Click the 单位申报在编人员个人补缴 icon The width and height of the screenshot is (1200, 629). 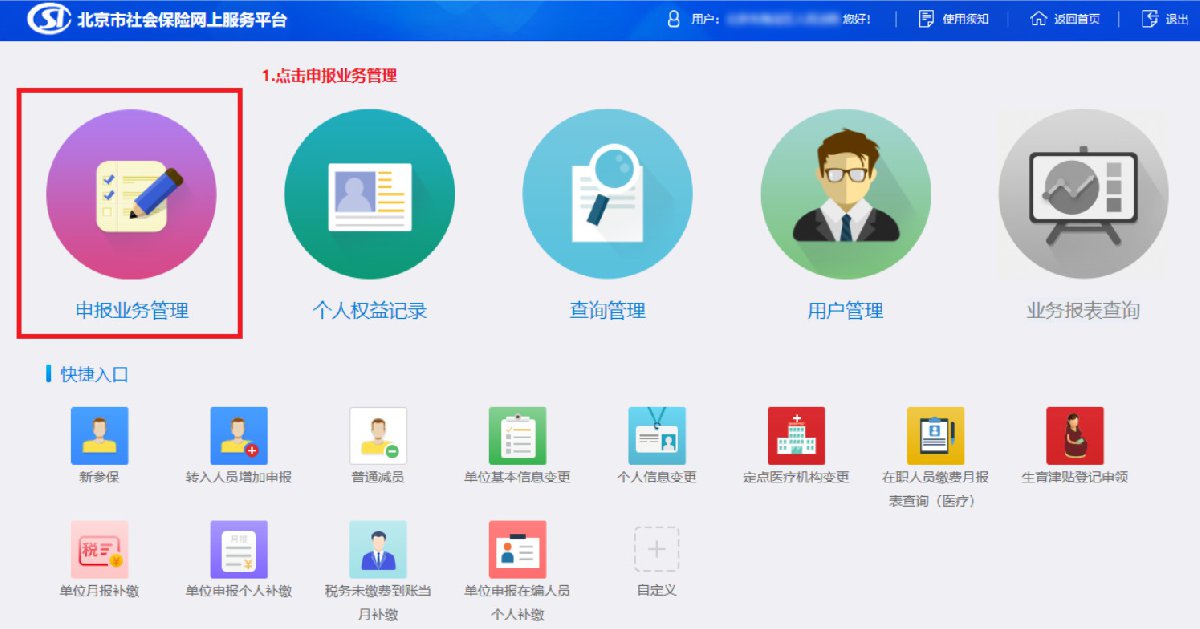517,550
